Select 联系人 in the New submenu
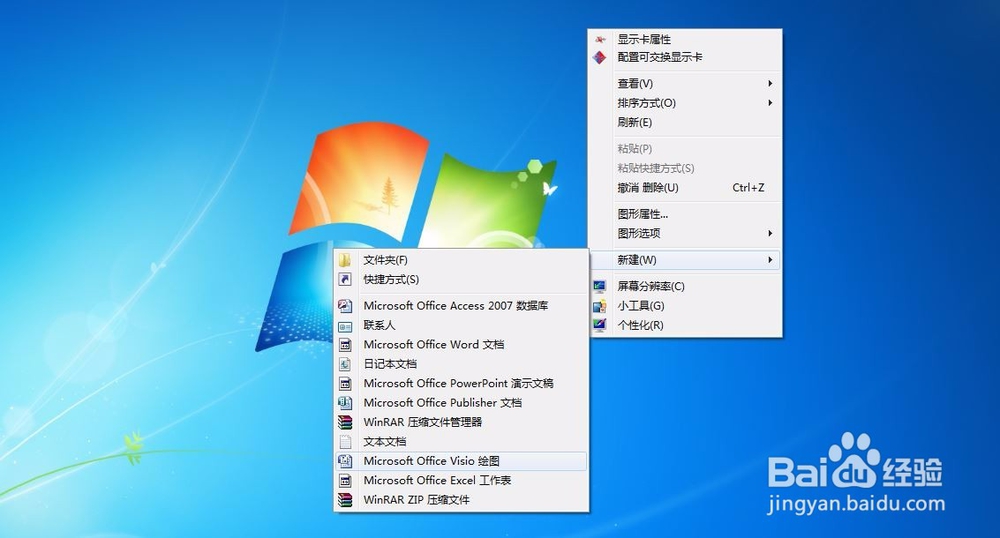The width and height of the screenshot is (1000, 538). pyautogui.click(x=461, y=325)
